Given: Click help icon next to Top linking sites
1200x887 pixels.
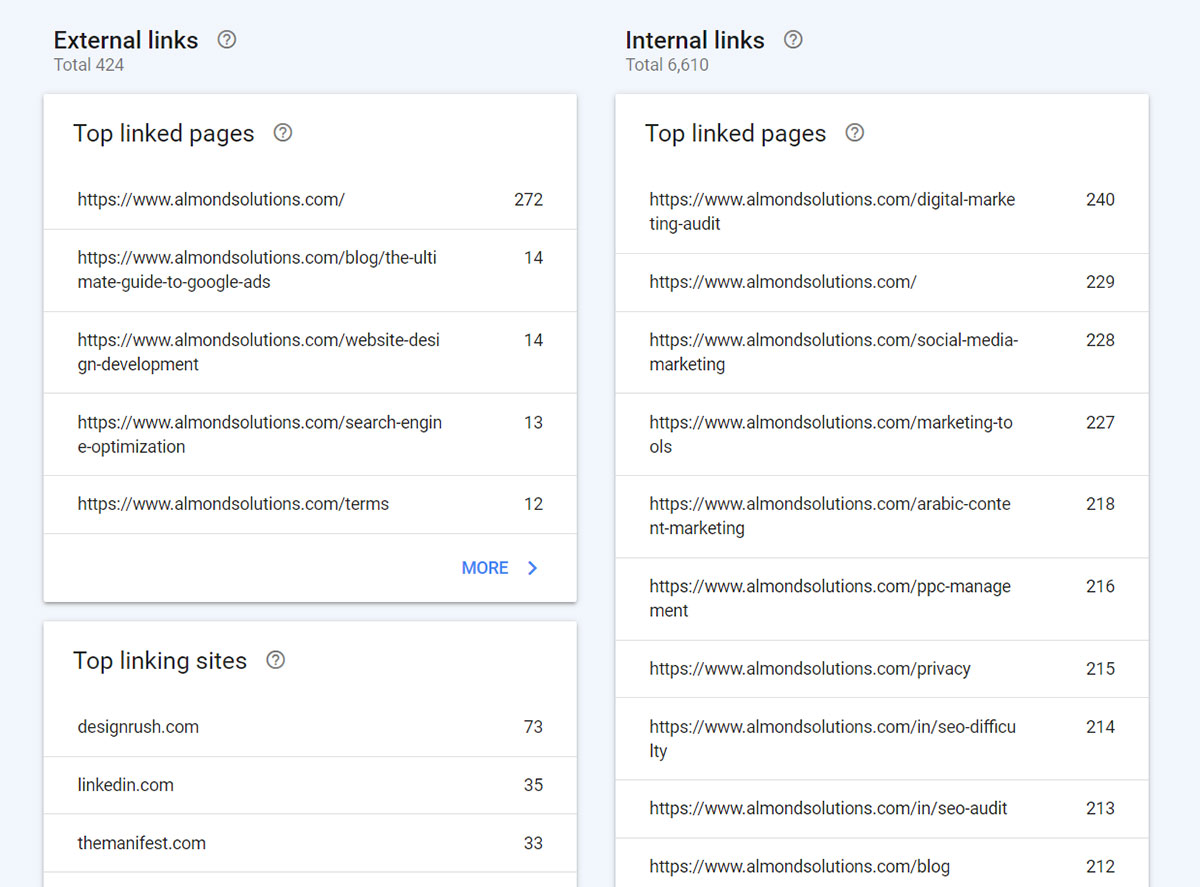Looking at the screenshot, I should (276, 660).
